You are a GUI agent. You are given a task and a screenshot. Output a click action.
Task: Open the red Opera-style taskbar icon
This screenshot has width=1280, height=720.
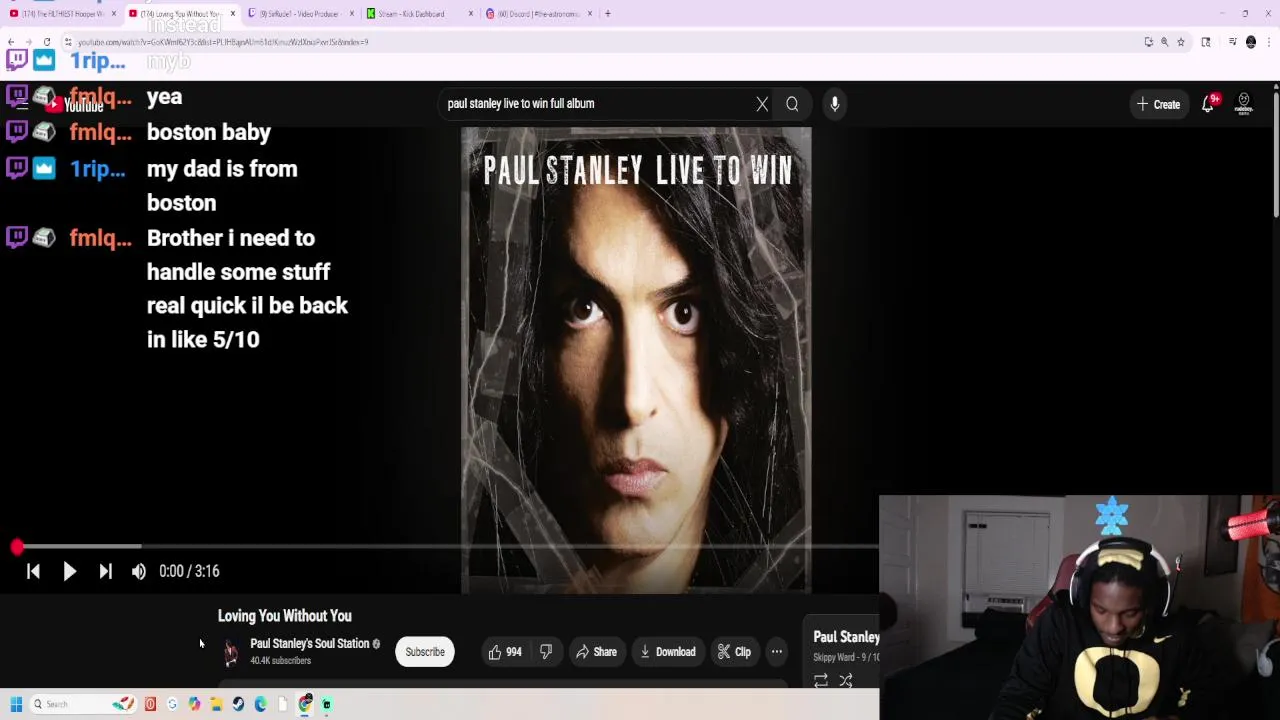[x=150, y=704]
